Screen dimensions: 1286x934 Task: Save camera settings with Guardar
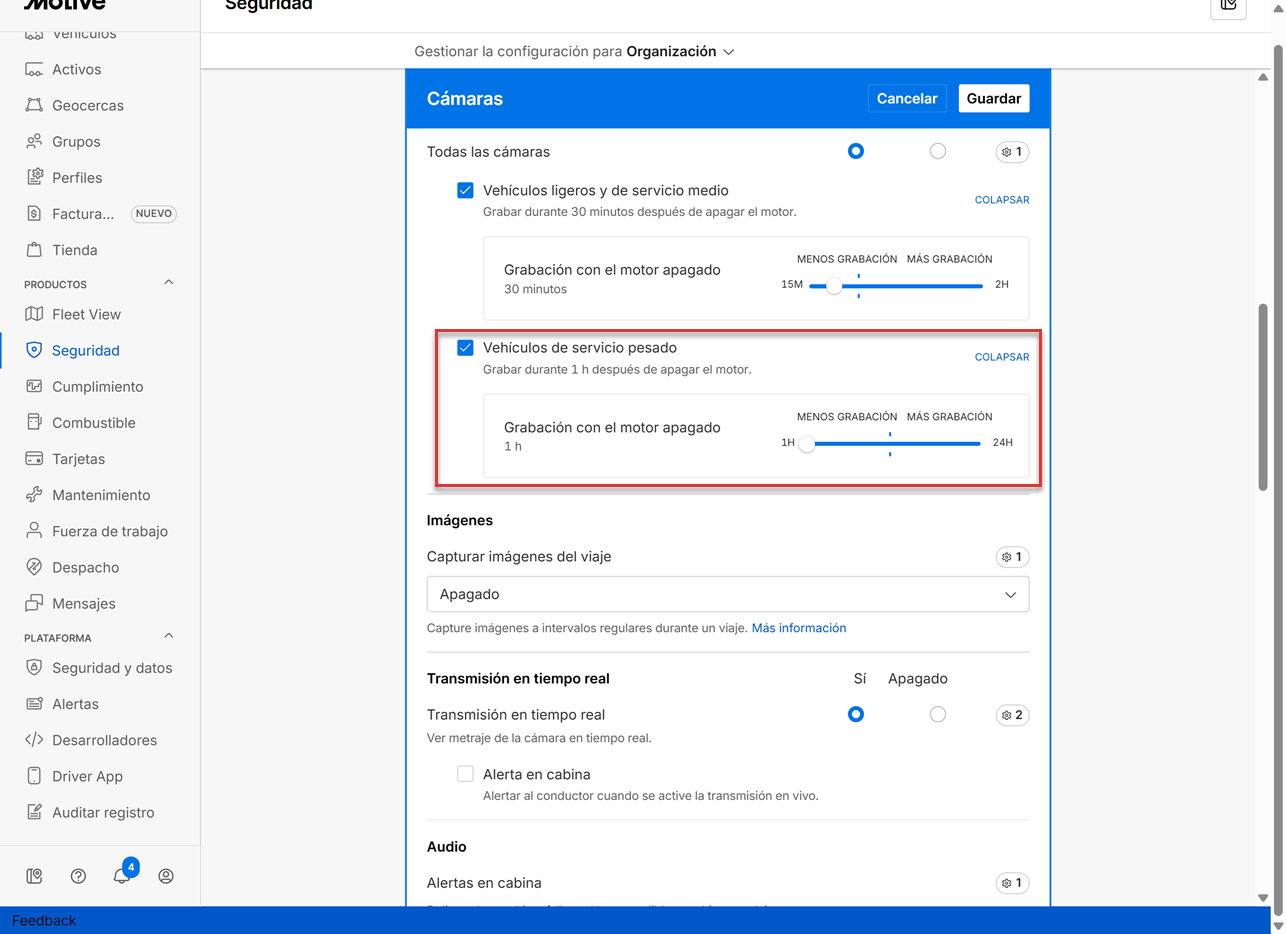click(994, 98)
